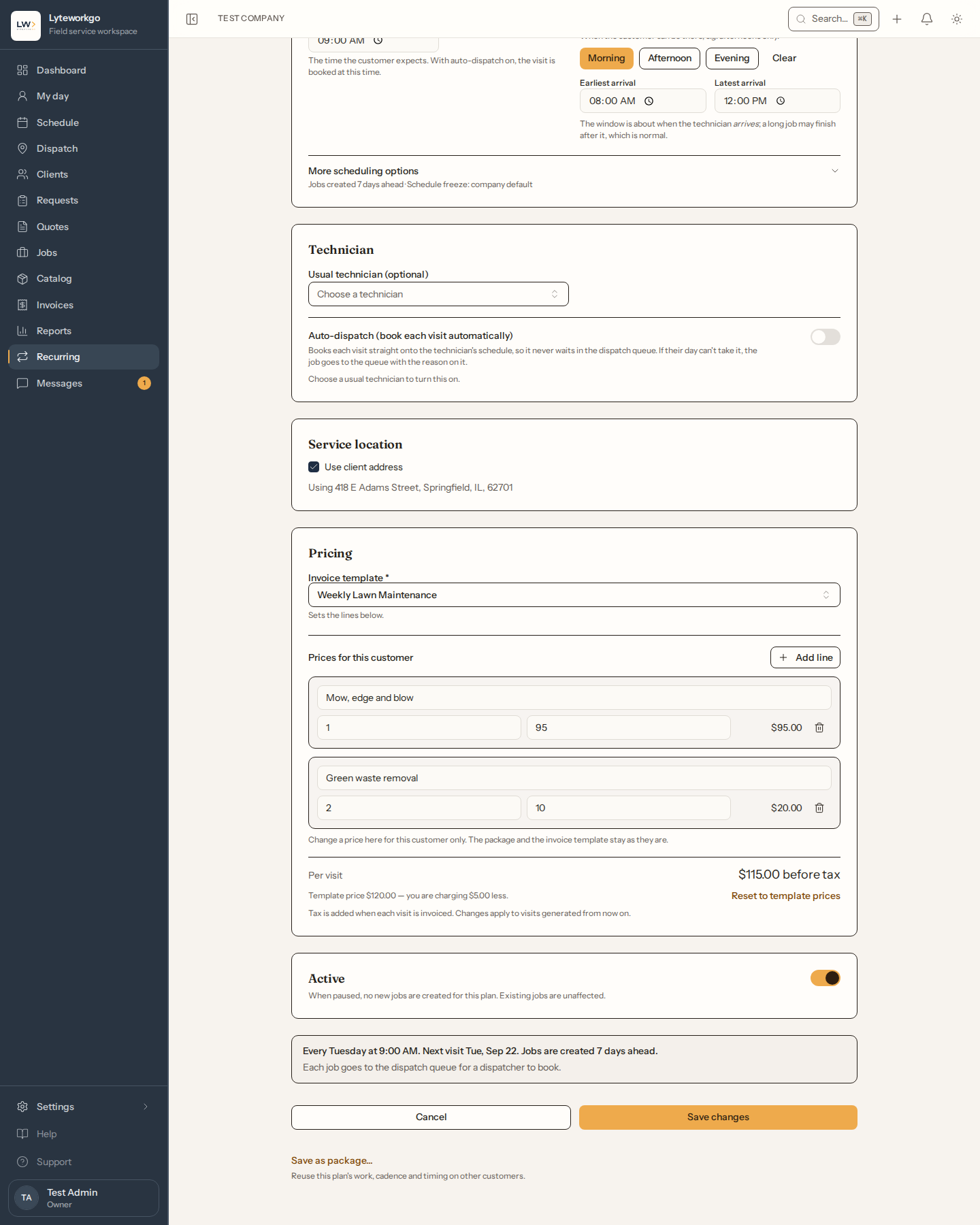This screenshot has width=980, height=1225.
Task: Click the Dashboard grid icon
Action: (22, 70)
